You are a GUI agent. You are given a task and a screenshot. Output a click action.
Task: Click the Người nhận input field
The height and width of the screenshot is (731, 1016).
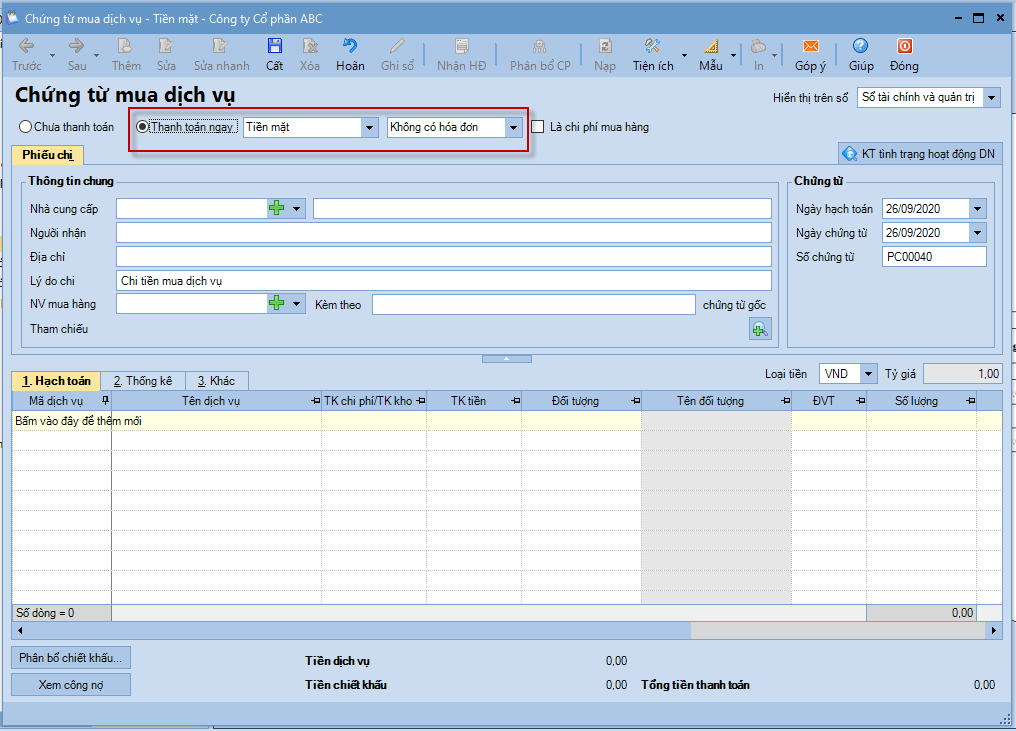click(444, 233)
